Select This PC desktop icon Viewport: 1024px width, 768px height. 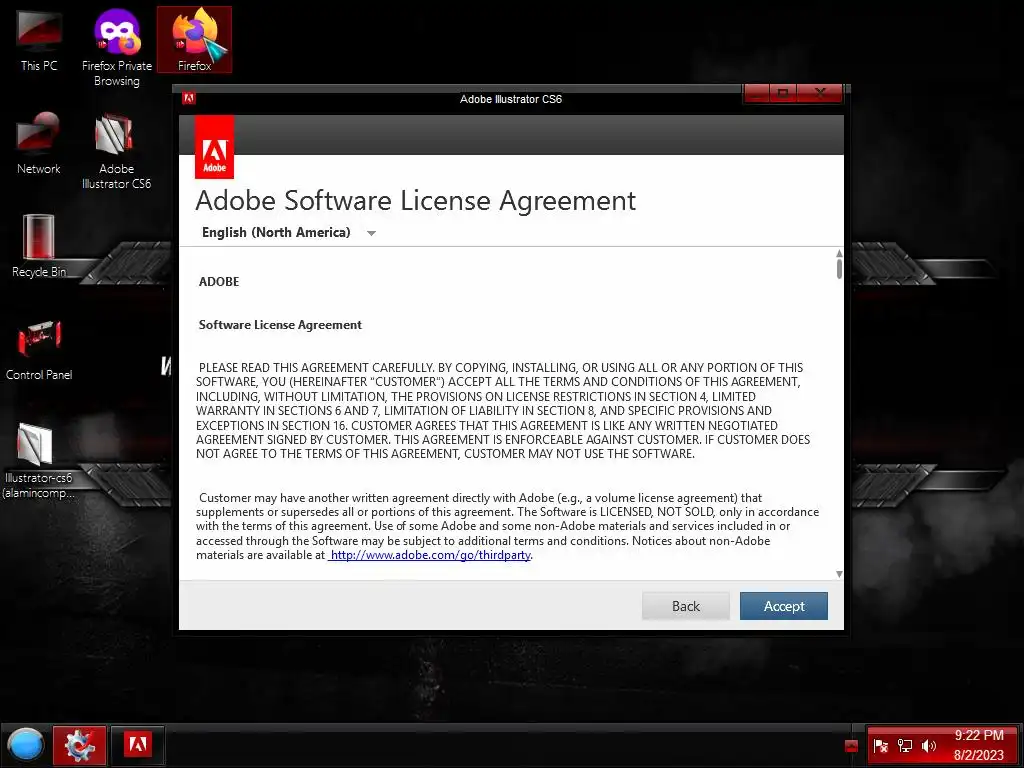pyautogui.click(x=39, y=39)
